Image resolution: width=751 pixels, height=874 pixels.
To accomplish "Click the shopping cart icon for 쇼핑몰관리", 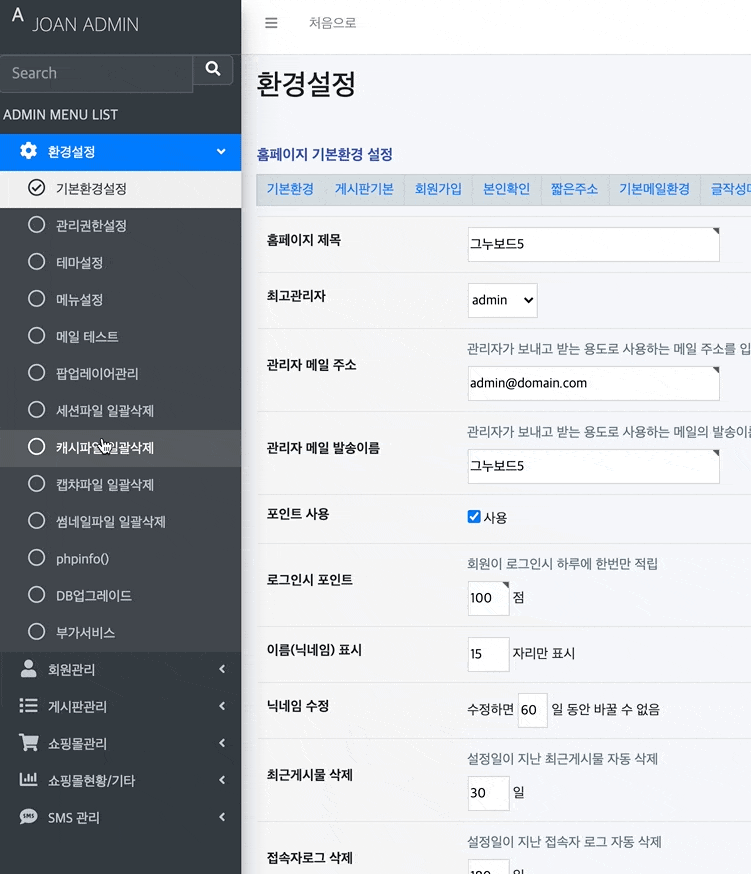I will (x=29, y=743).
